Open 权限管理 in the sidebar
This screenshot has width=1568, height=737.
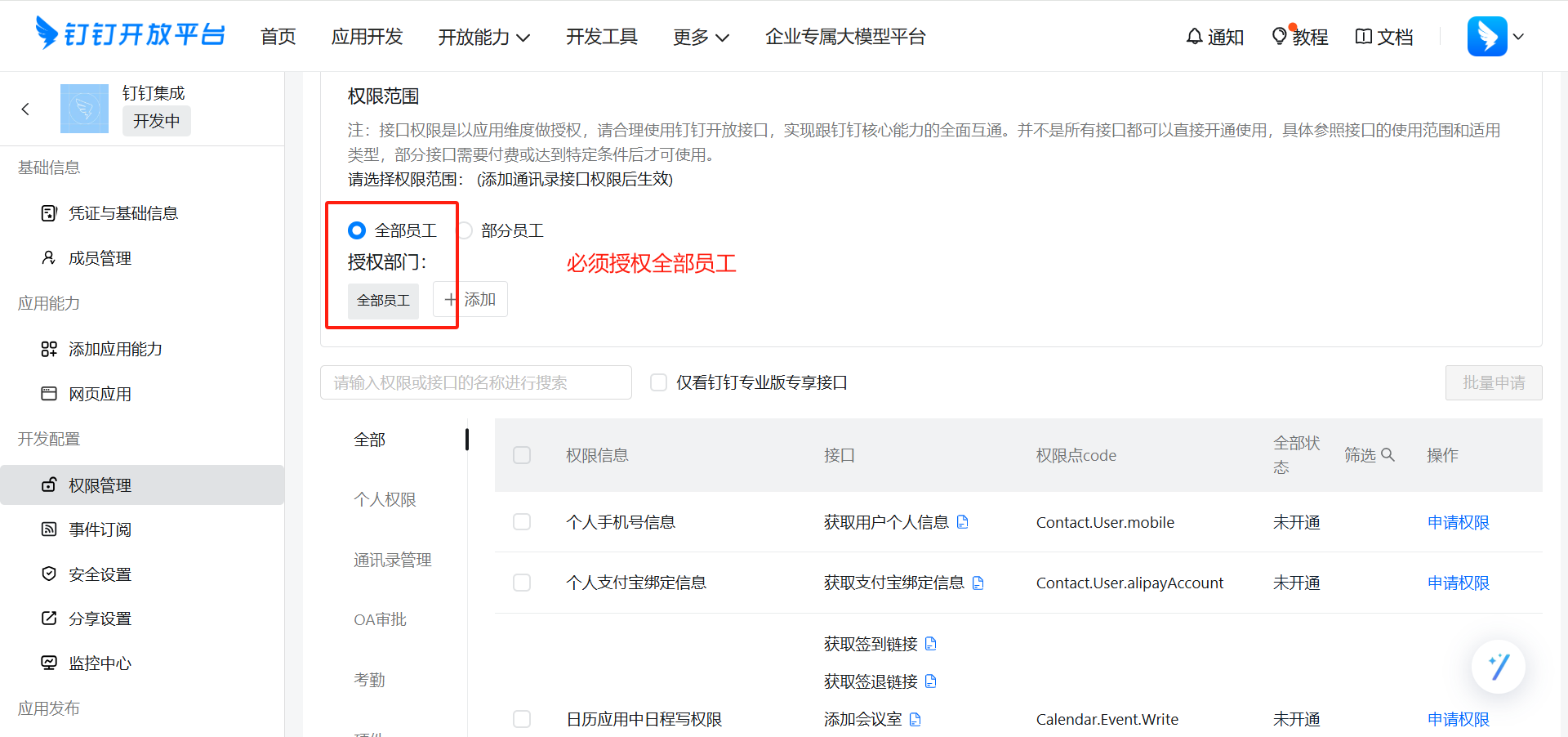pos(142,485)
